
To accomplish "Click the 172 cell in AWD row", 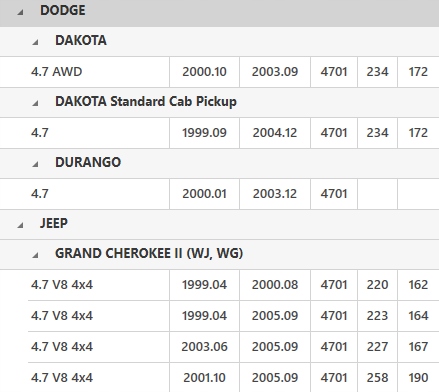I will click(418, 72).
